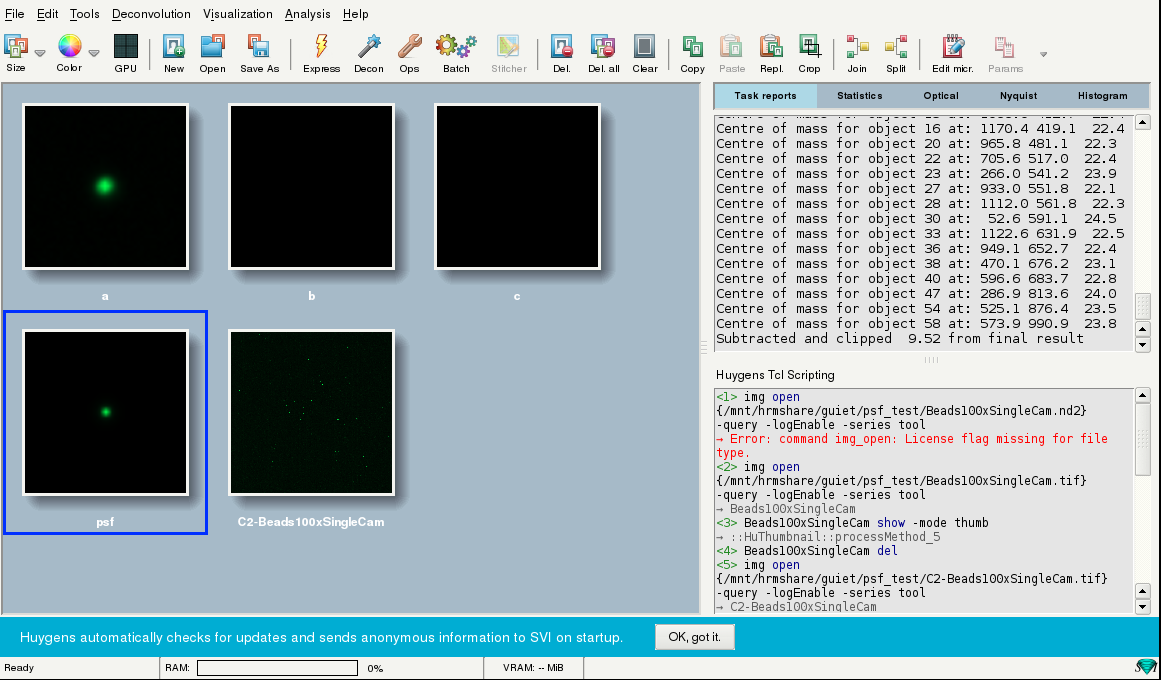1161x680 pixels.
Task: Click the Save As icon
Action: (x=259, y=47)
